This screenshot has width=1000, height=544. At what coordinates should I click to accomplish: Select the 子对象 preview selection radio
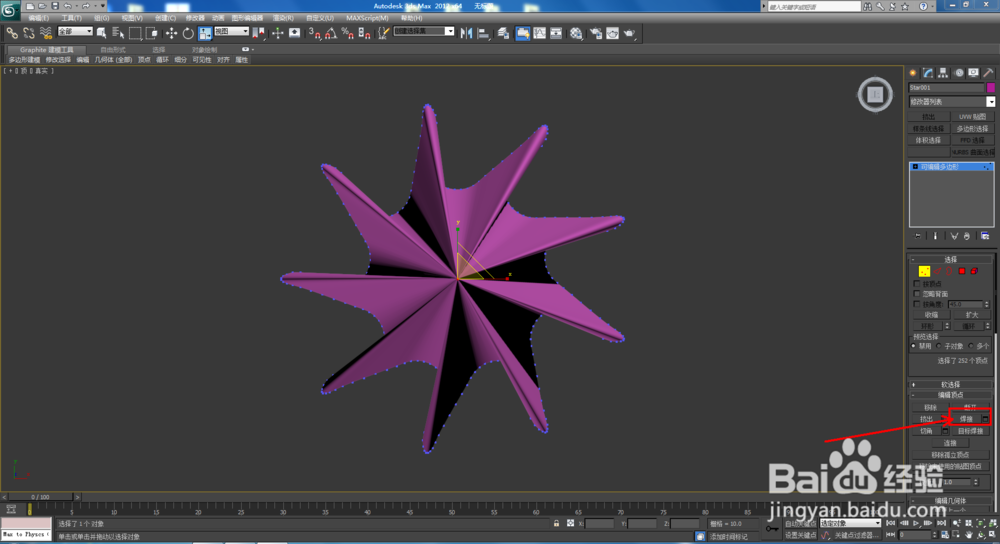pyautogui.click(x=939, y=346)
